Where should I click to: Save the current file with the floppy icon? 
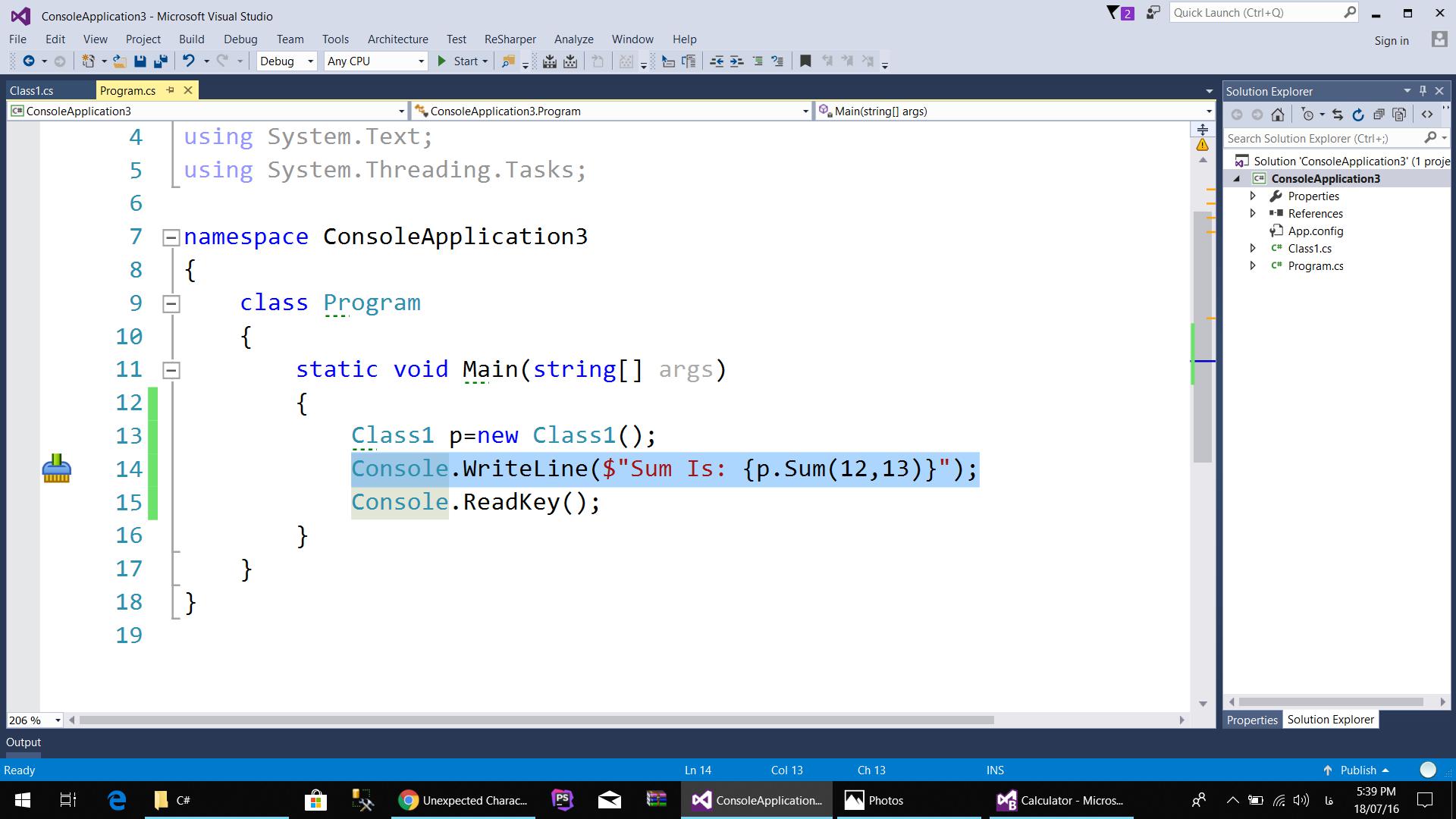pos(140,61)
